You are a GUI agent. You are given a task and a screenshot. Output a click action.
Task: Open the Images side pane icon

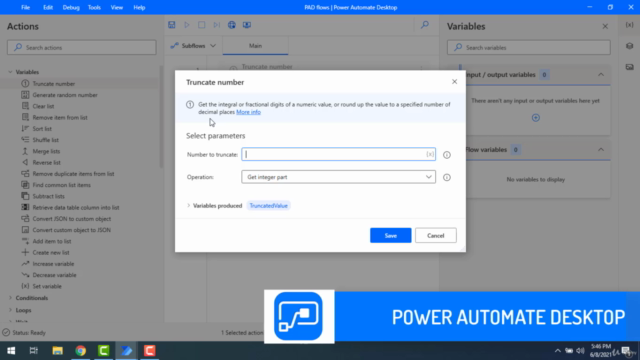point(630,67)
